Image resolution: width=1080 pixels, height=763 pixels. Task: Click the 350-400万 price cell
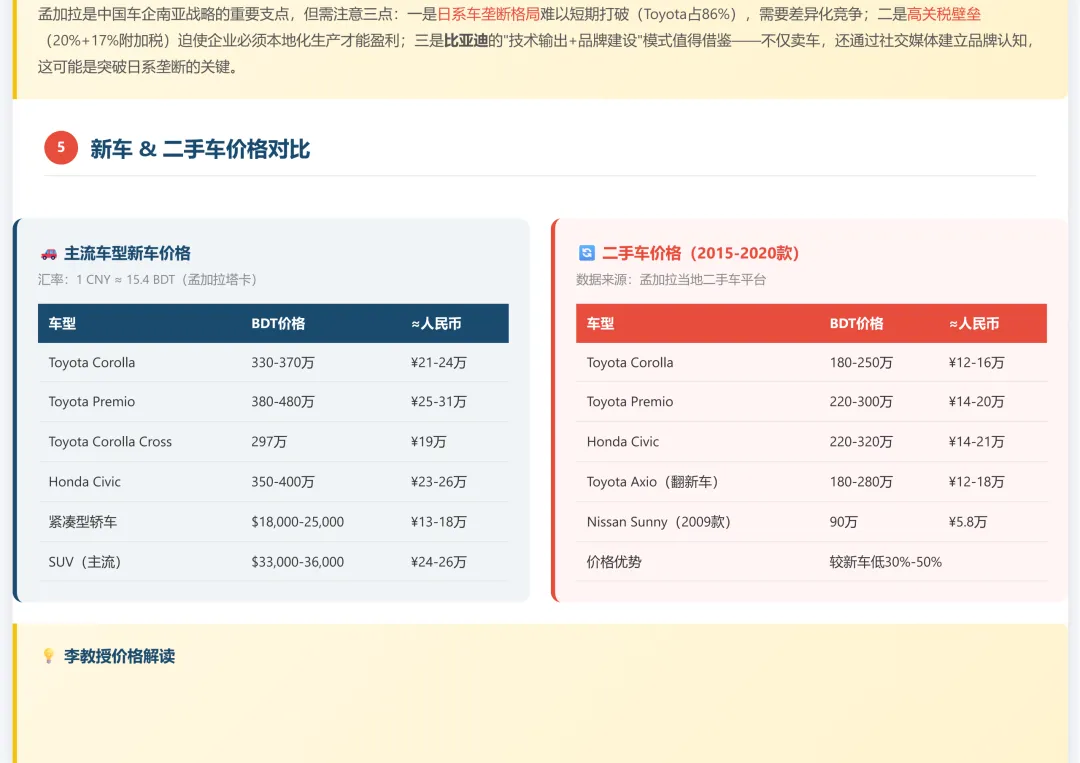click(282, 482)
